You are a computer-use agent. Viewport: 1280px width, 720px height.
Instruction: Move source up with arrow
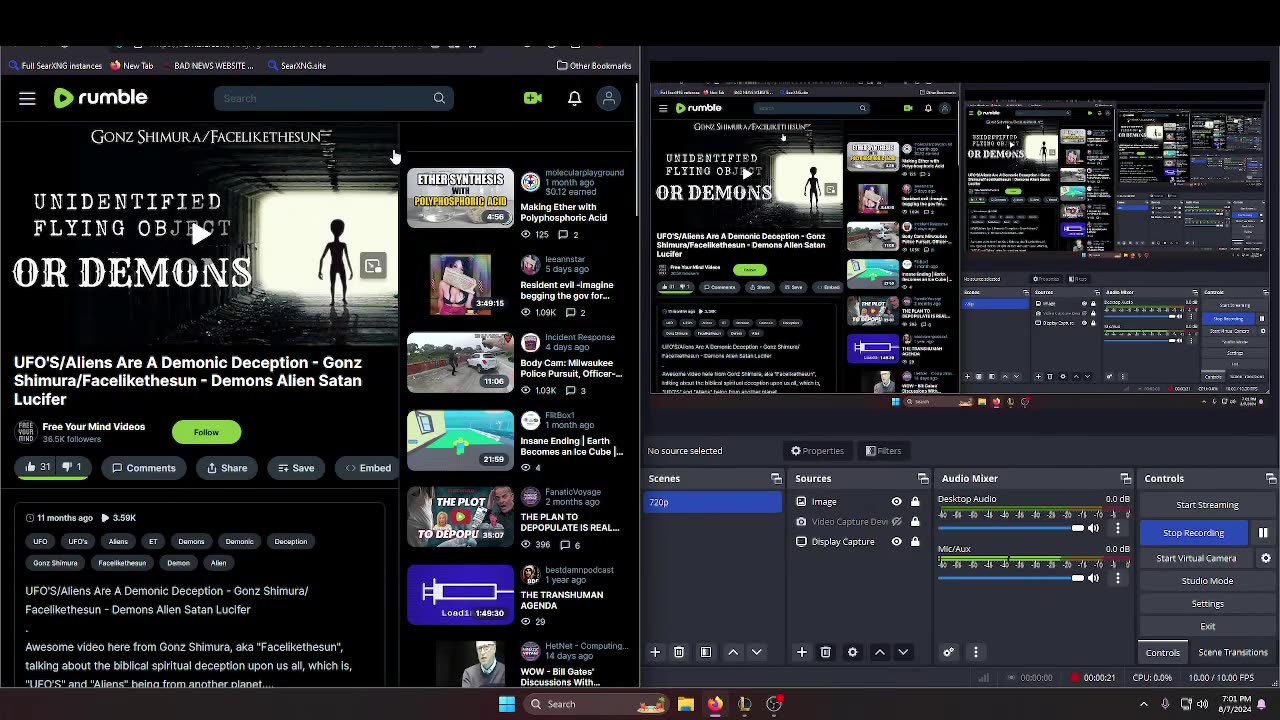[x=880, y=652]
